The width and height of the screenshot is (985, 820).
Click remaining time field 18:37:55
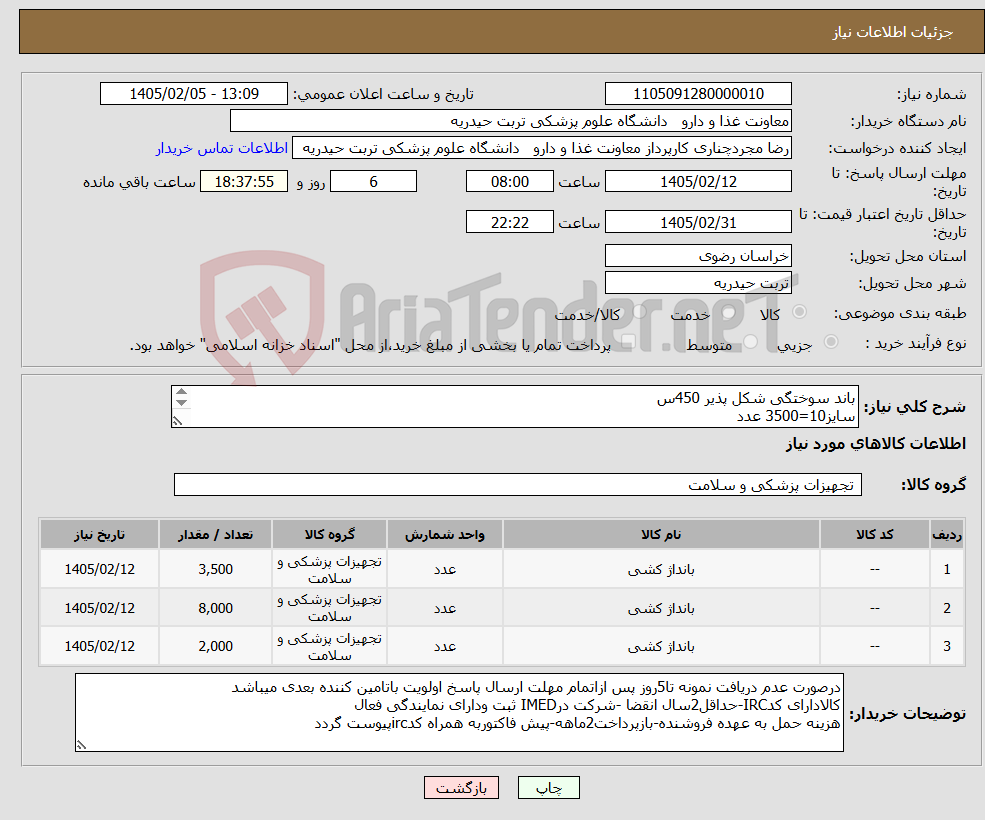point(244,182)
